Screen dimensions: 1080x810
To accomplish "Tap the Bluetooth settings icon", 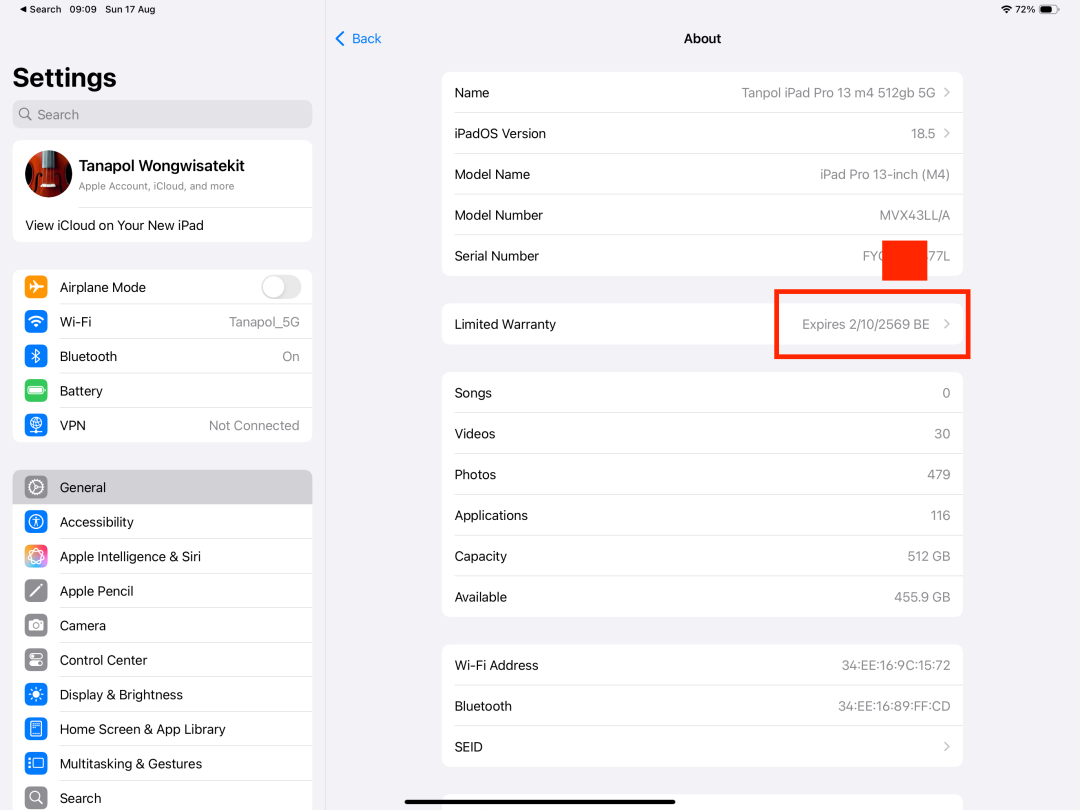I will click(x=36, y=356).
